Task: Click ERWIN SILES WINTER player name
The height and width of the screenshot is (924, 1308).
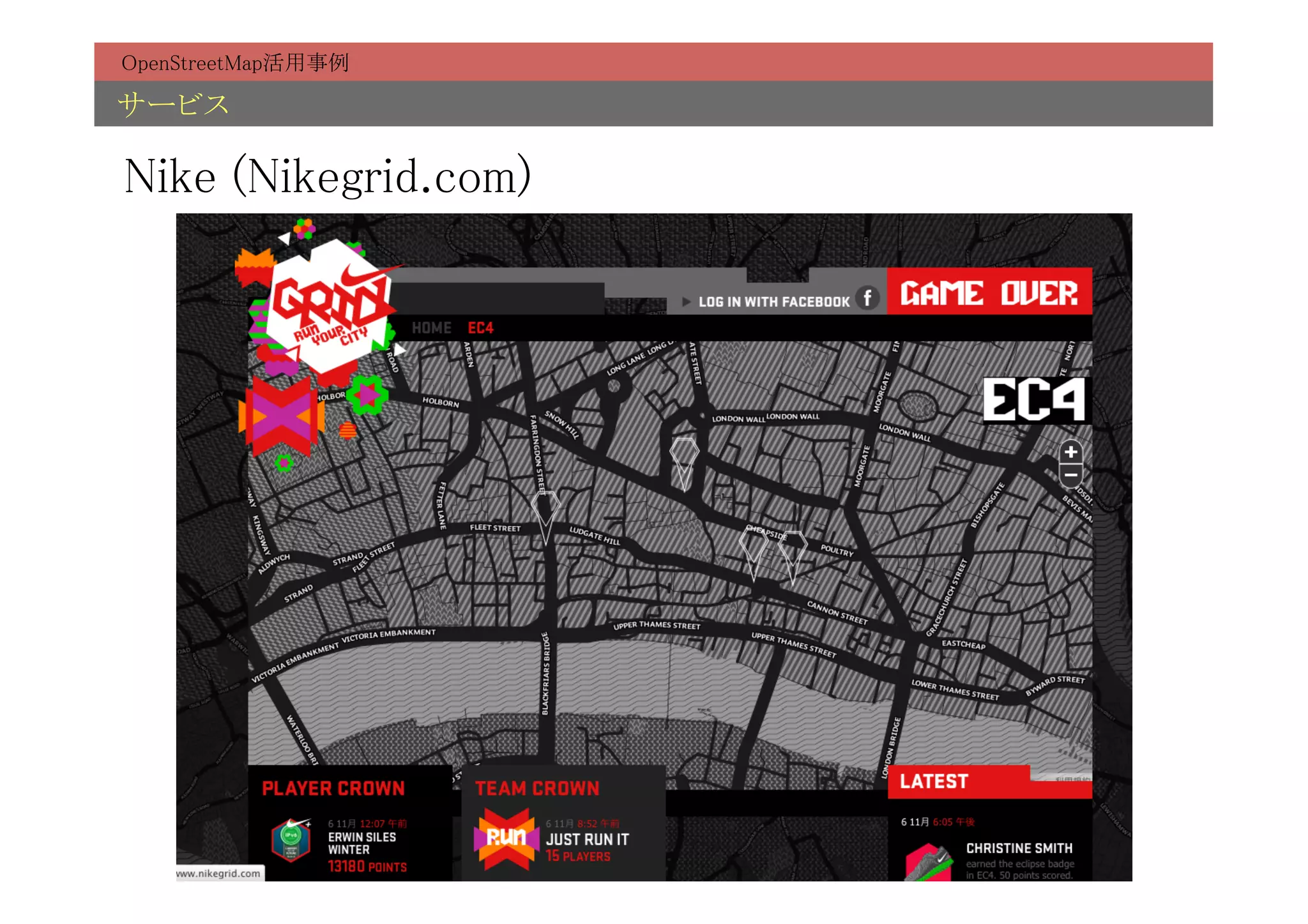Action: (361, 844)
